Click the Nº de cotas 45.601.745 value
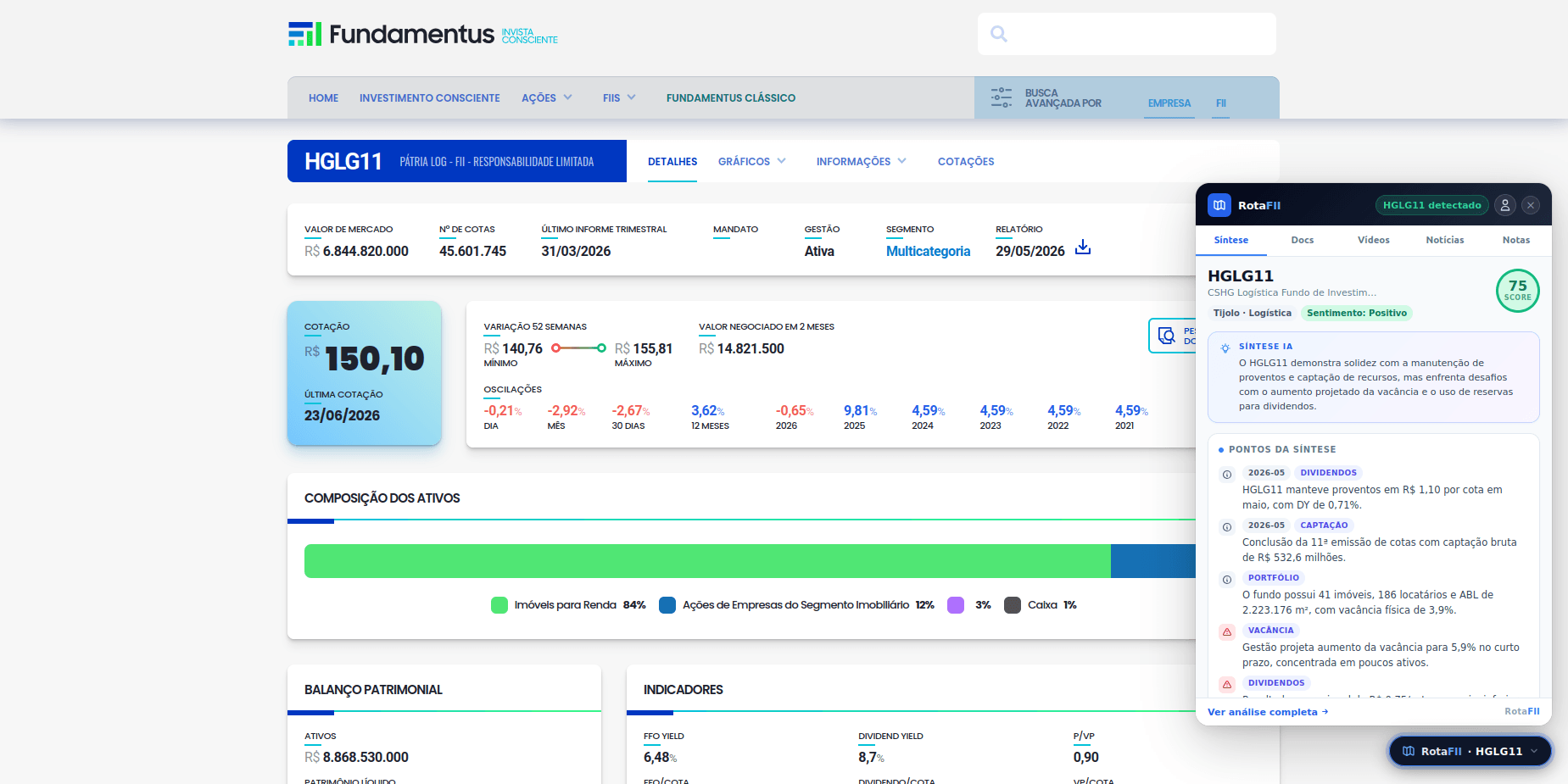This screenshot has width=1568, height=784. (x=472, y=251)
